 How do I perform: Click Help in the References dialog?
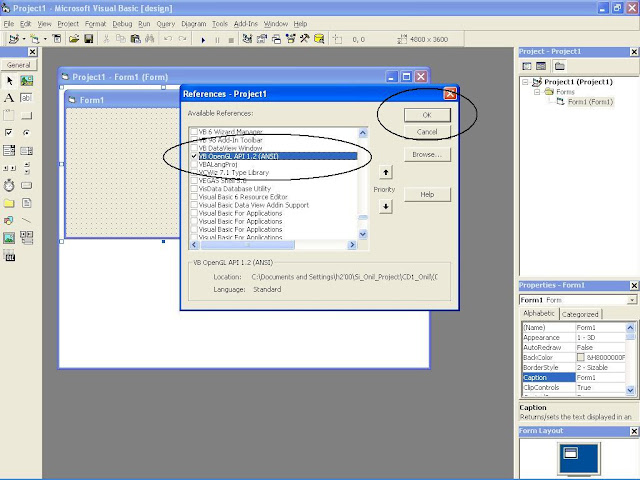tap(427, 195)
